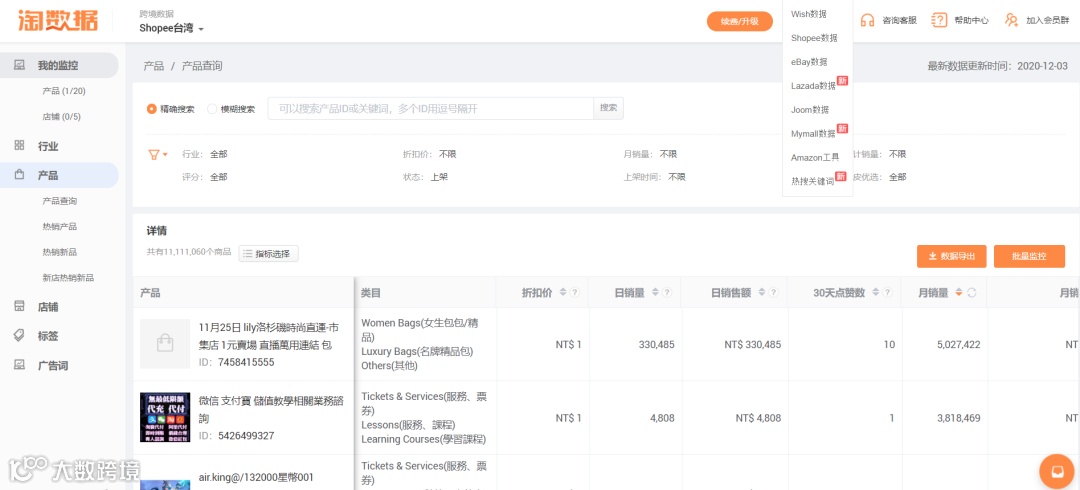The image size is (1080, 490).
Task: Select Joom数据 in the menu
Action: (810, 110)
